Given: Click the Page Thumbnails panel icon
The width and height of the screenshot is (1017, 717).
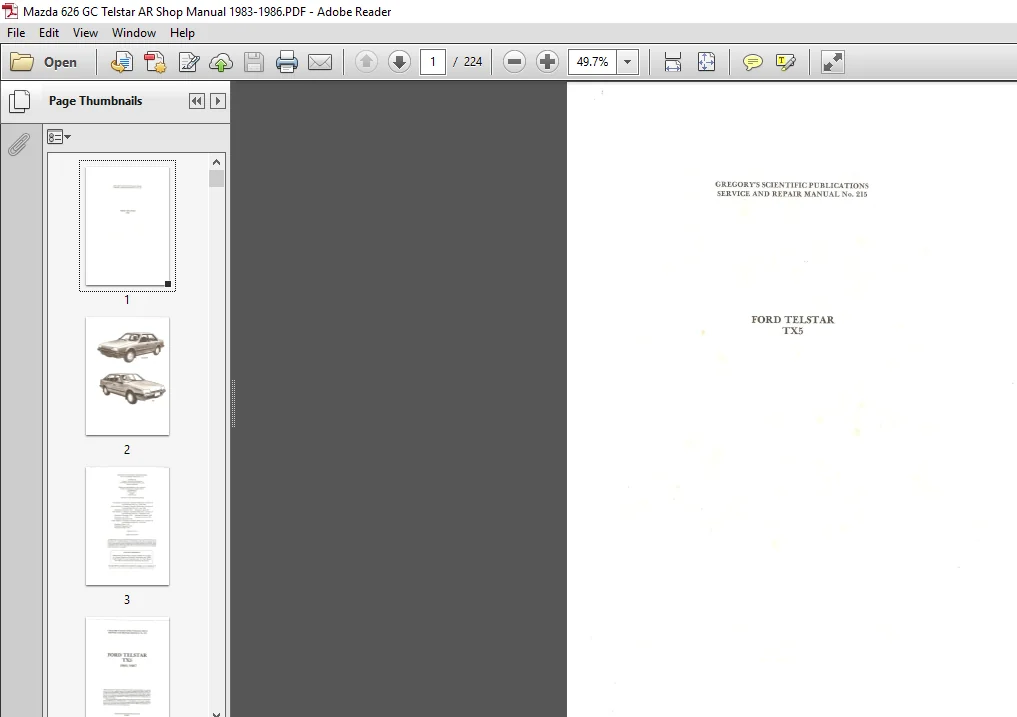Looking at the screenshot, I should pos(20,101).
